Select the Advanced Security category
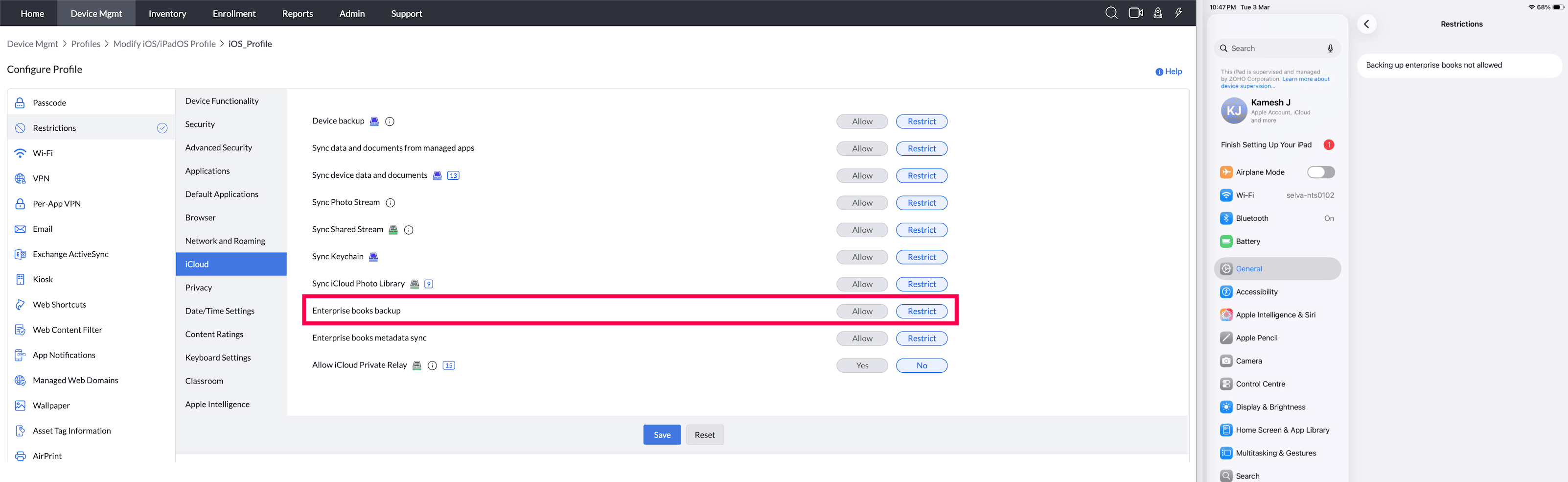Screen dimensions: 1568x482 (x=231, y=147)
